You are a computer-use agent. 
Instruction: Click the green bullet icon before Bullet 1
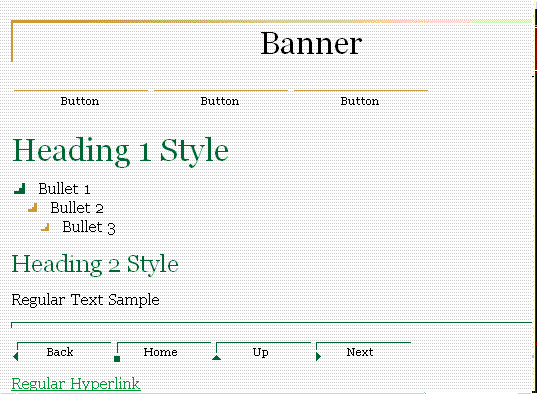coord(20,188)
